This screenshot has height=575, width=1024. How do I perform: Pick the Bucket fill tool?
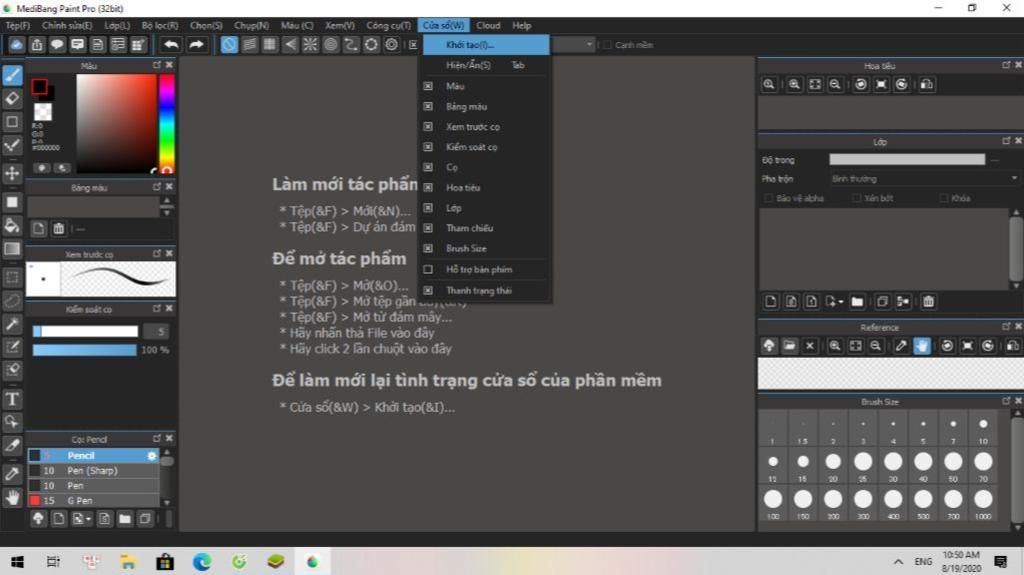click(x=12, y=225)
